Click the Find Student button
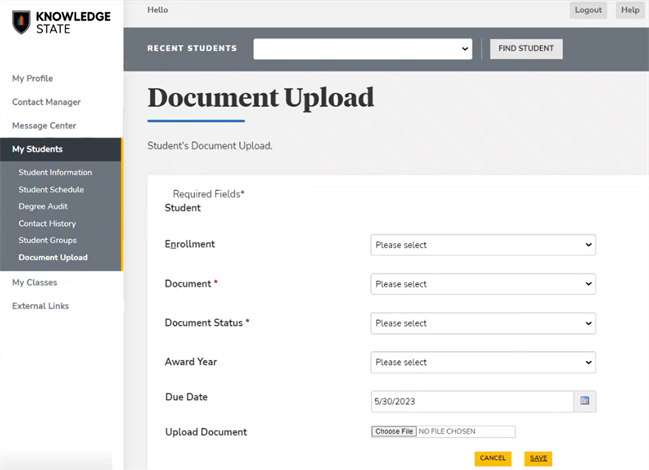Viewport: 649px width, 470px height. pyautogui.click(x=526, y=49)
